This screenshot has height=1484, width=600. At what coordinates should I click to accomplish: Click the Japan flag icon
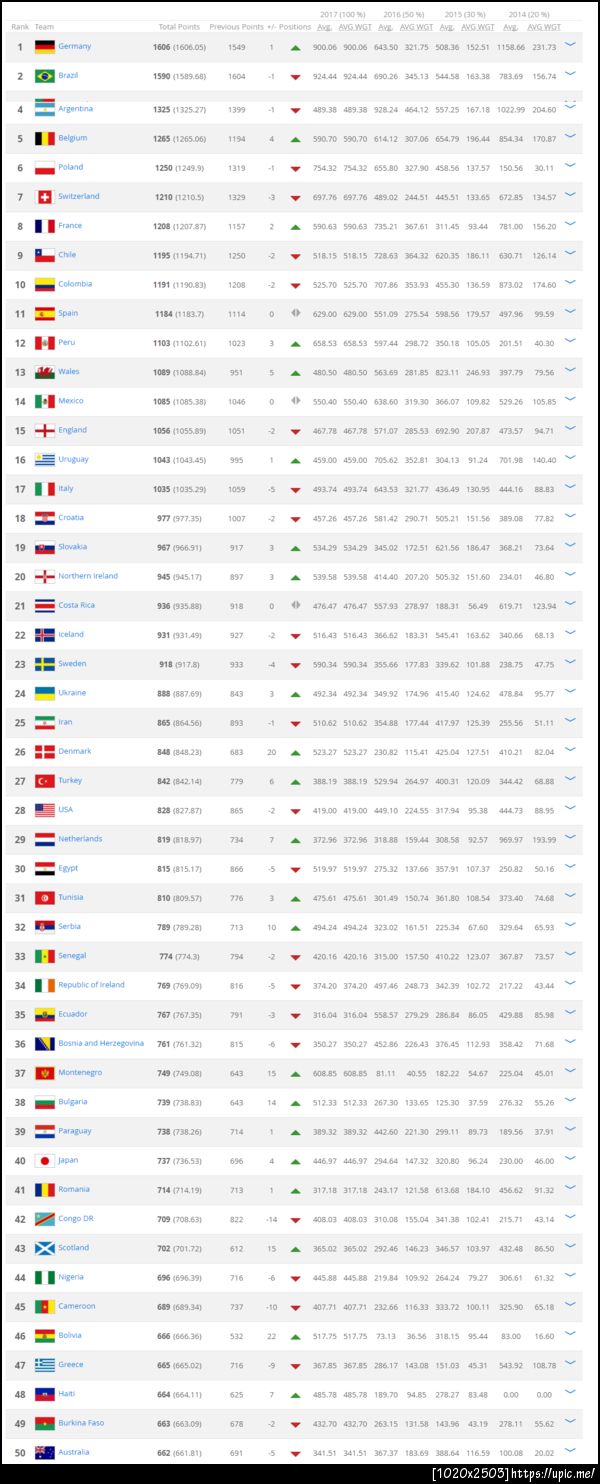44,1161
